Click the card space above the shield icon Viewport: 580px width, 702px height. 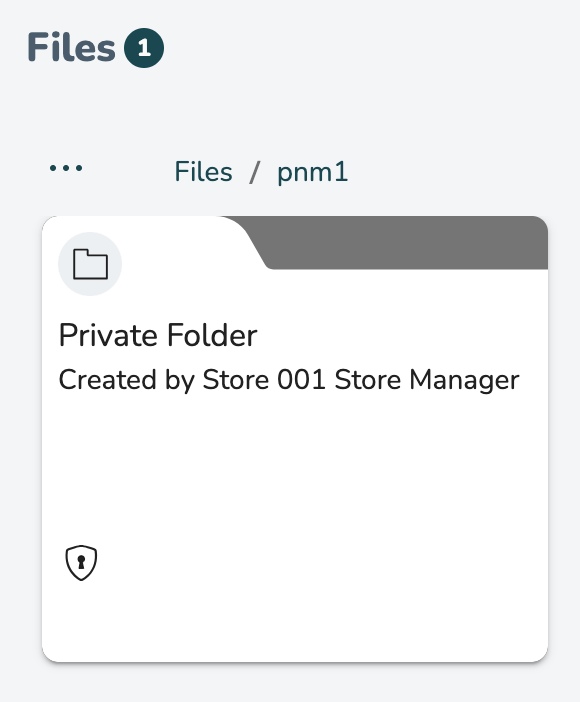81,492
